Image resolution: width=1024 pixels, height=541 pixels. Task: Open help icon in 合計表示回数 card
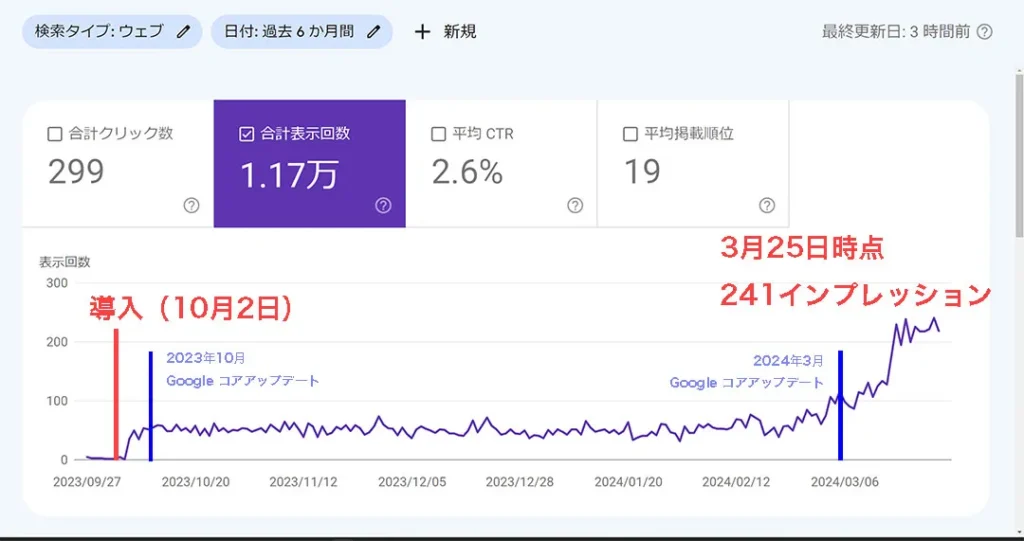(x=383, y=206)
